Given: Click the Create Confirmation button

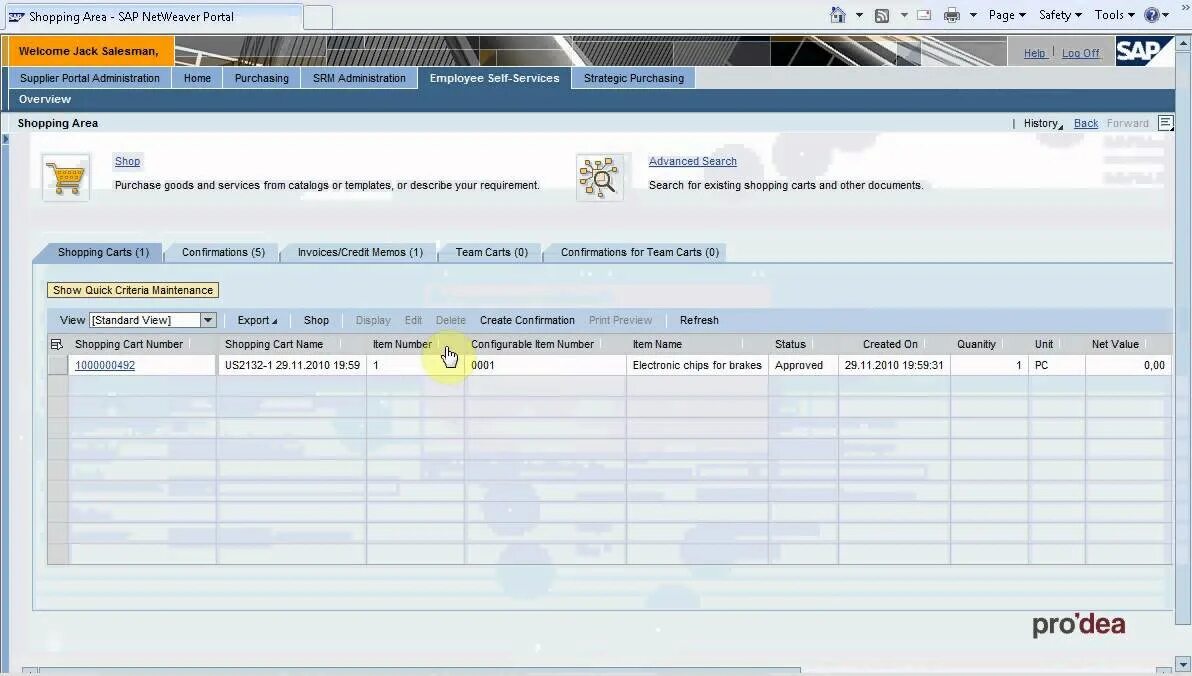Looking at the screenshot, I should coord(527,320).
